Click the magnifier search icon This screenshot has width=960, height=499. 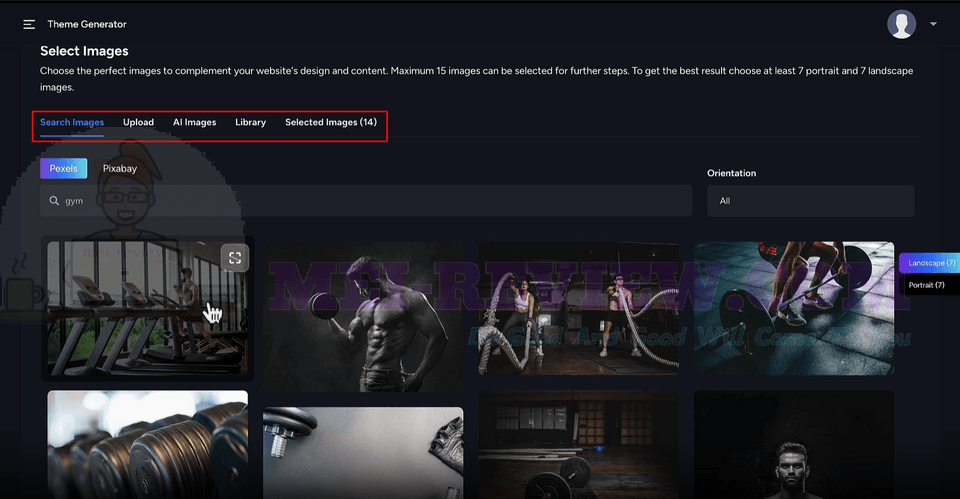coord(54,201)
